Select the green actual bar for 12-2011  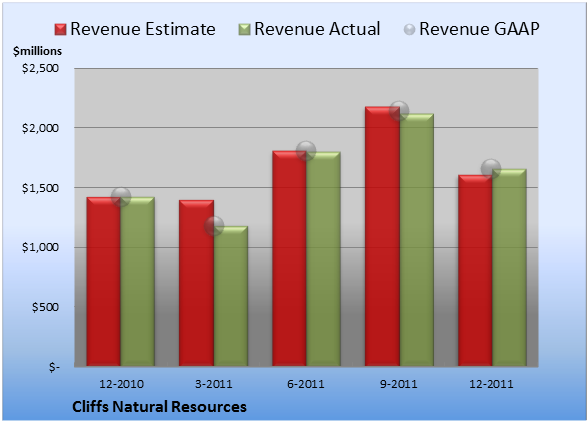coord(509,267)
